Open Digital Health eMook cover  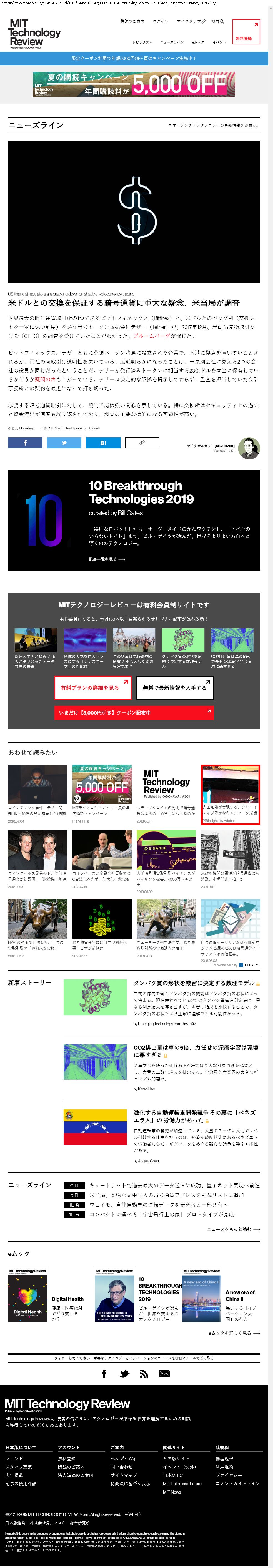coord(27,1295)
